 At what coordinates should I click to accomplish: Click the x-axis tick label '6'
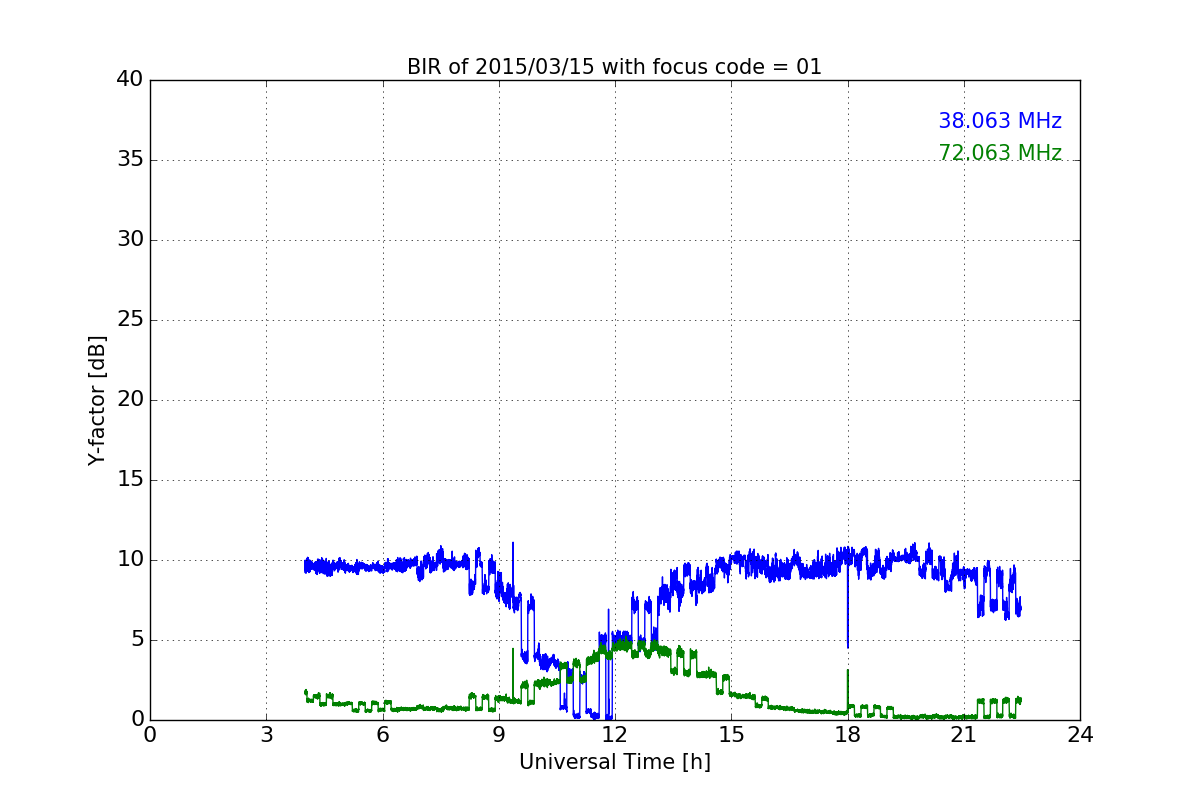coord(383,735)
